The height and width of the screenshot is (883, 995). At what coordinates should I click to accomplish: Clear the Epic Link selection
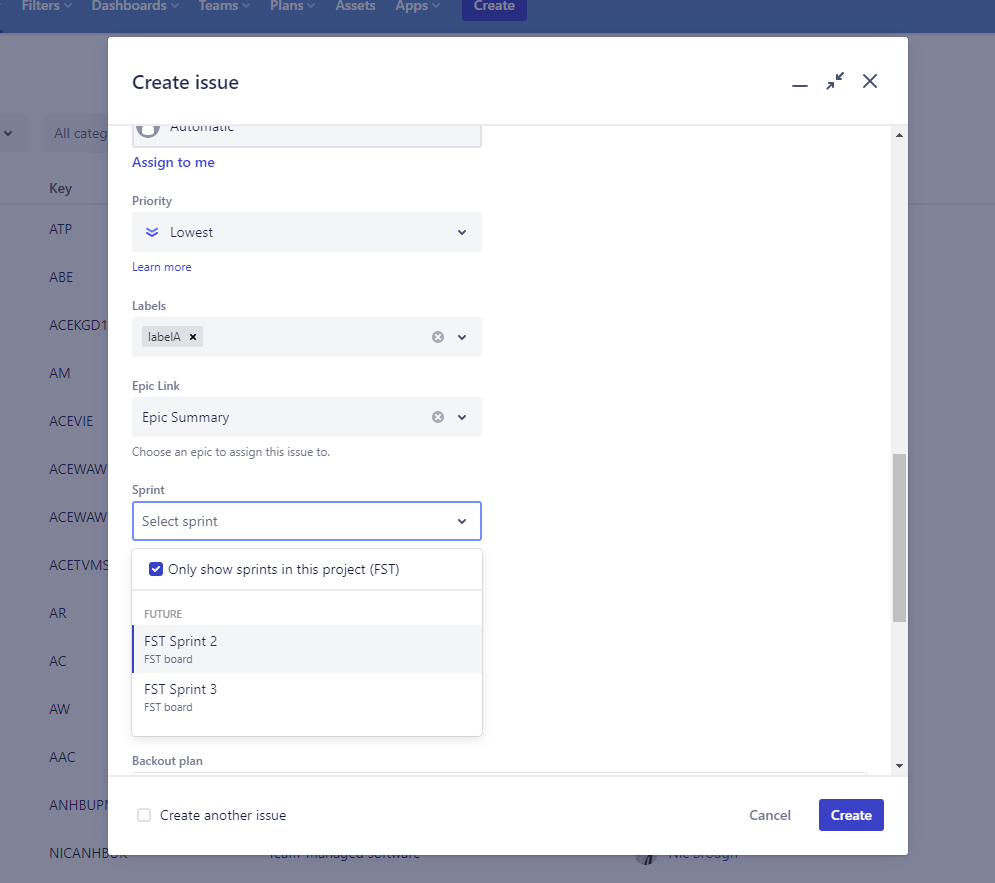point(438,417)
